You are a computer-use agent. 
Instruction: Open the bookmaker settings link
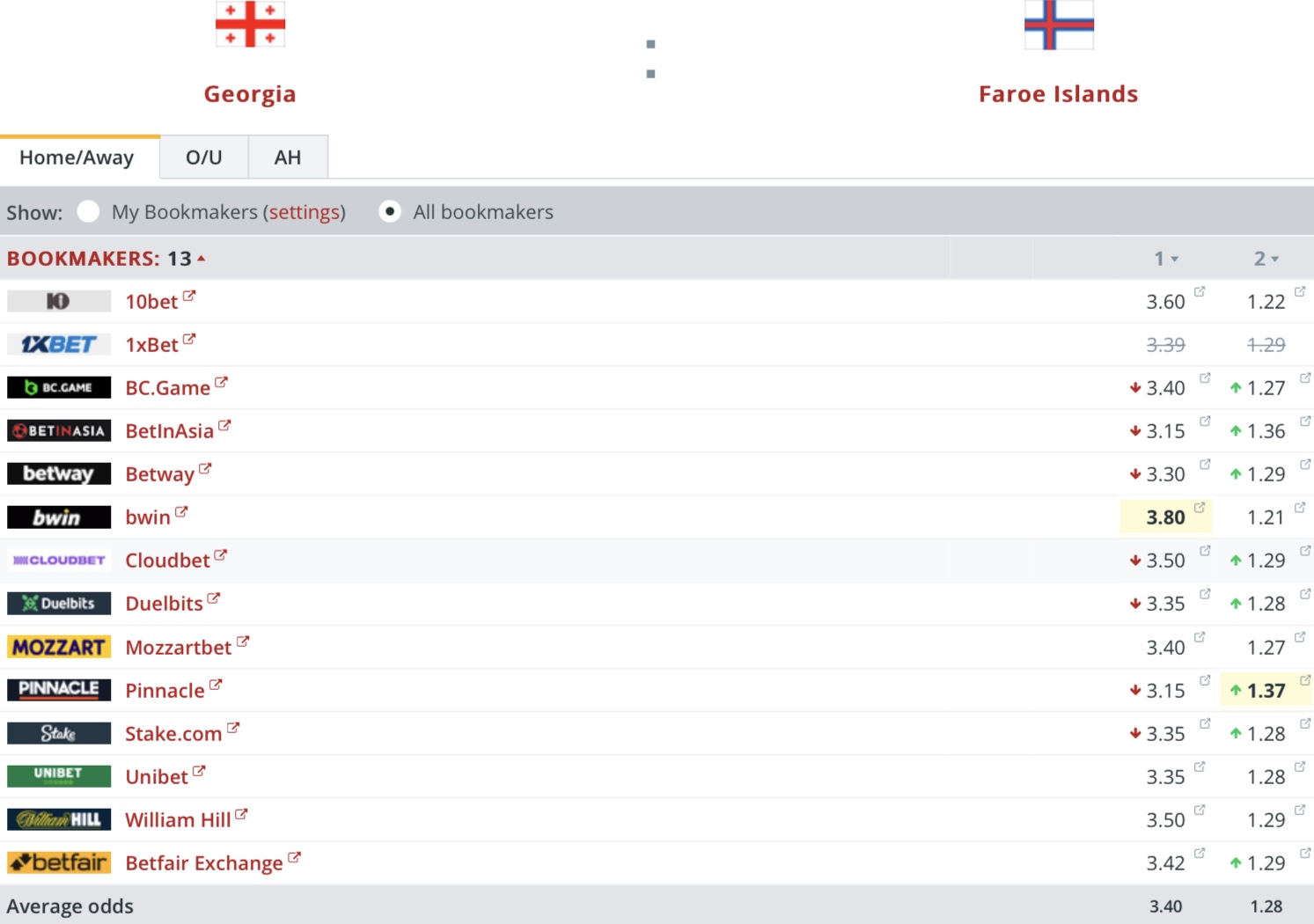[x=305, y=212]
